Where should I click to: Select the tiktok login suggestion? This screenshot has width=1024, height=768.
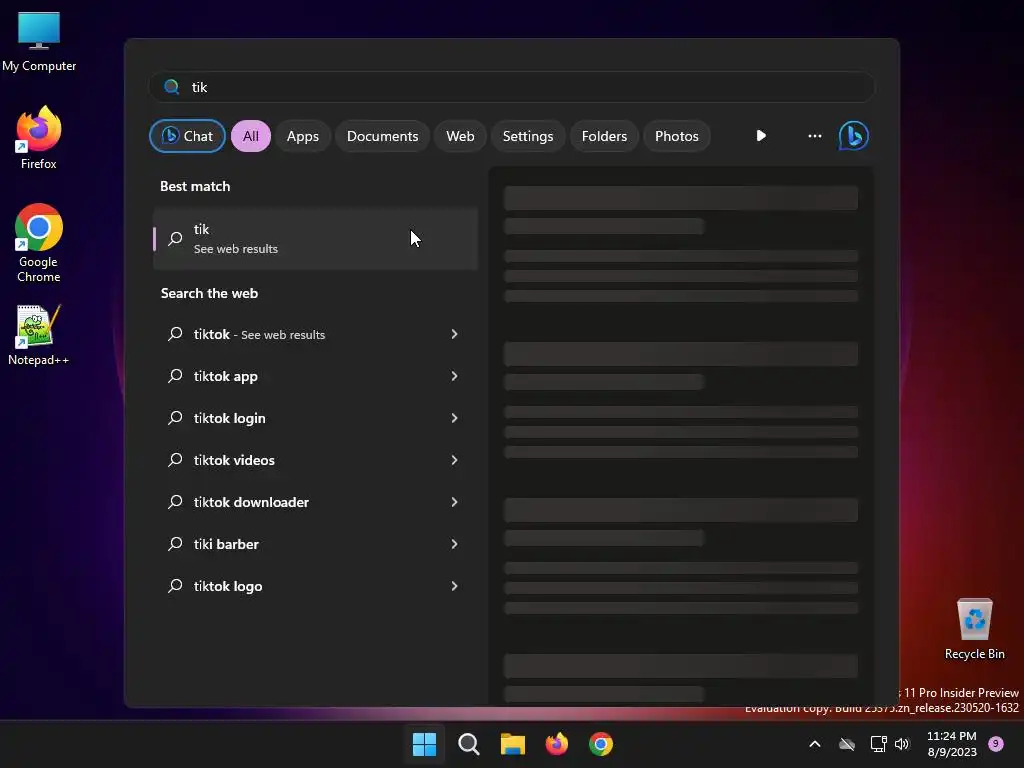click(315, 418)
